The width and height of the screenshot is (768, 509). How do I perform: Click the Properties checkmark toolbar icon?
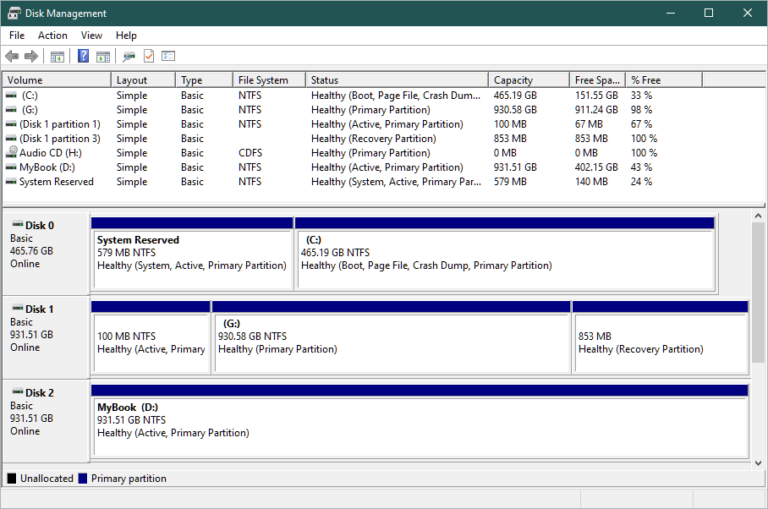click(x=149, y=56)
